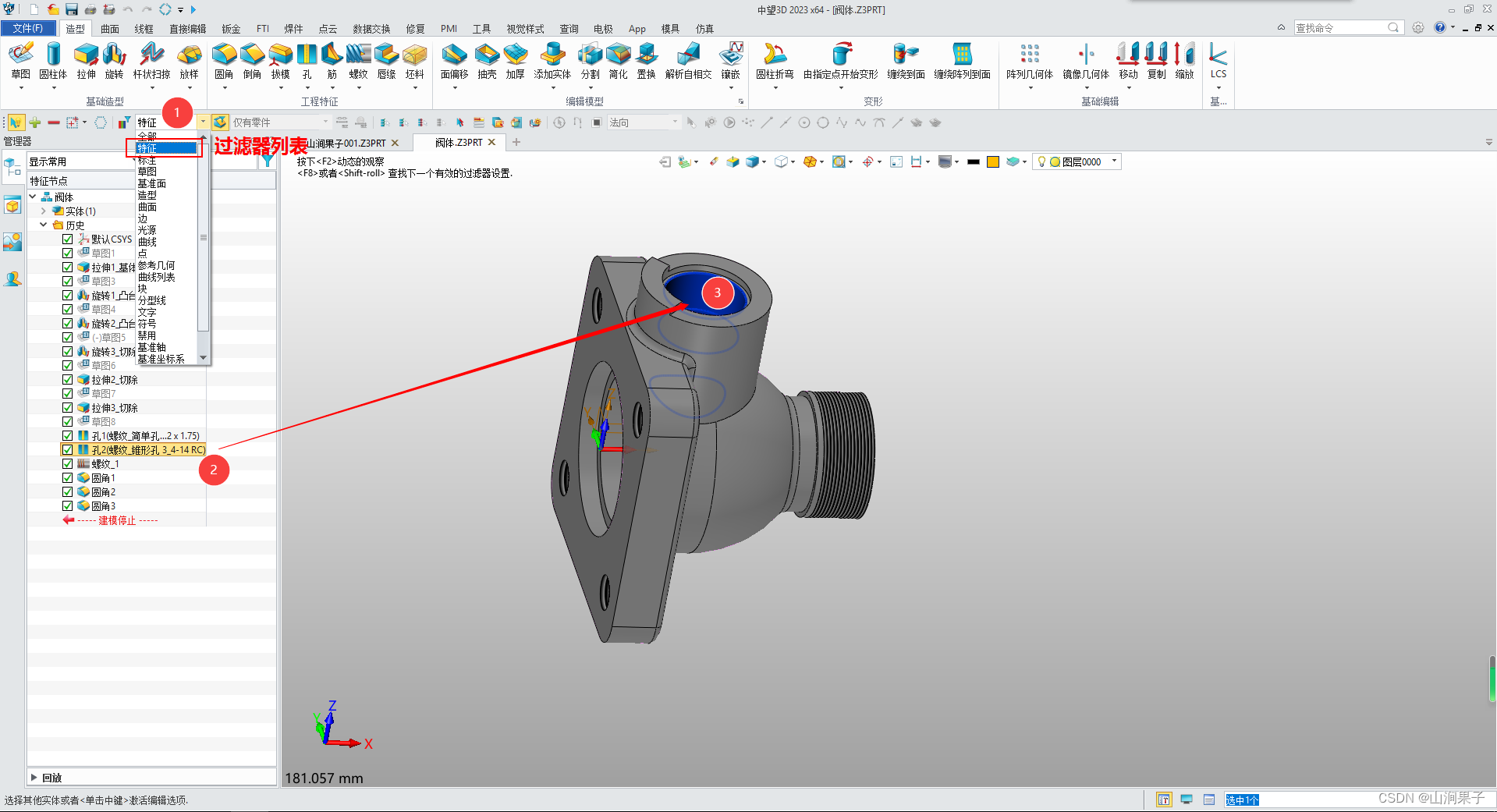The width and height of the screenshot is (1497, 812).
Task: Click the black line color swatch
Action: coord(973,161)
